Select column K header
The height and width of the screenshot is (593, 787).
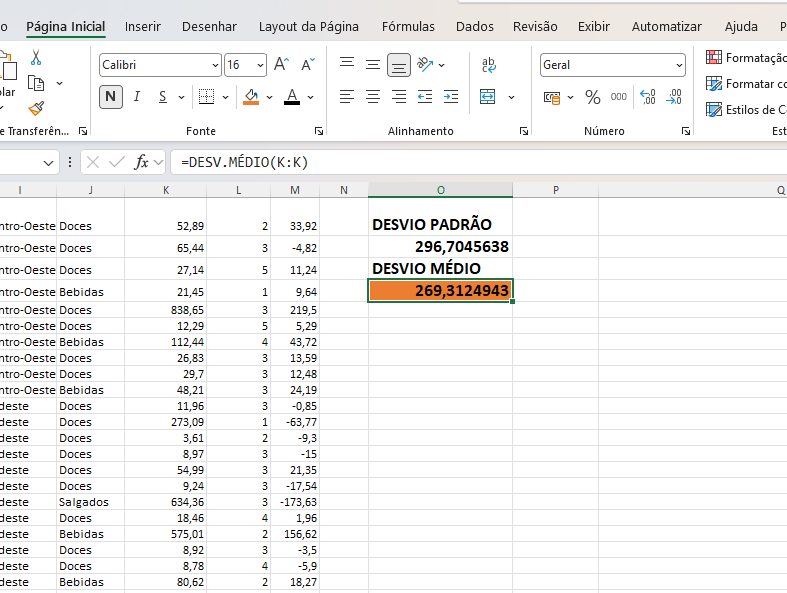pyautogui.click(x=166, y=190)
